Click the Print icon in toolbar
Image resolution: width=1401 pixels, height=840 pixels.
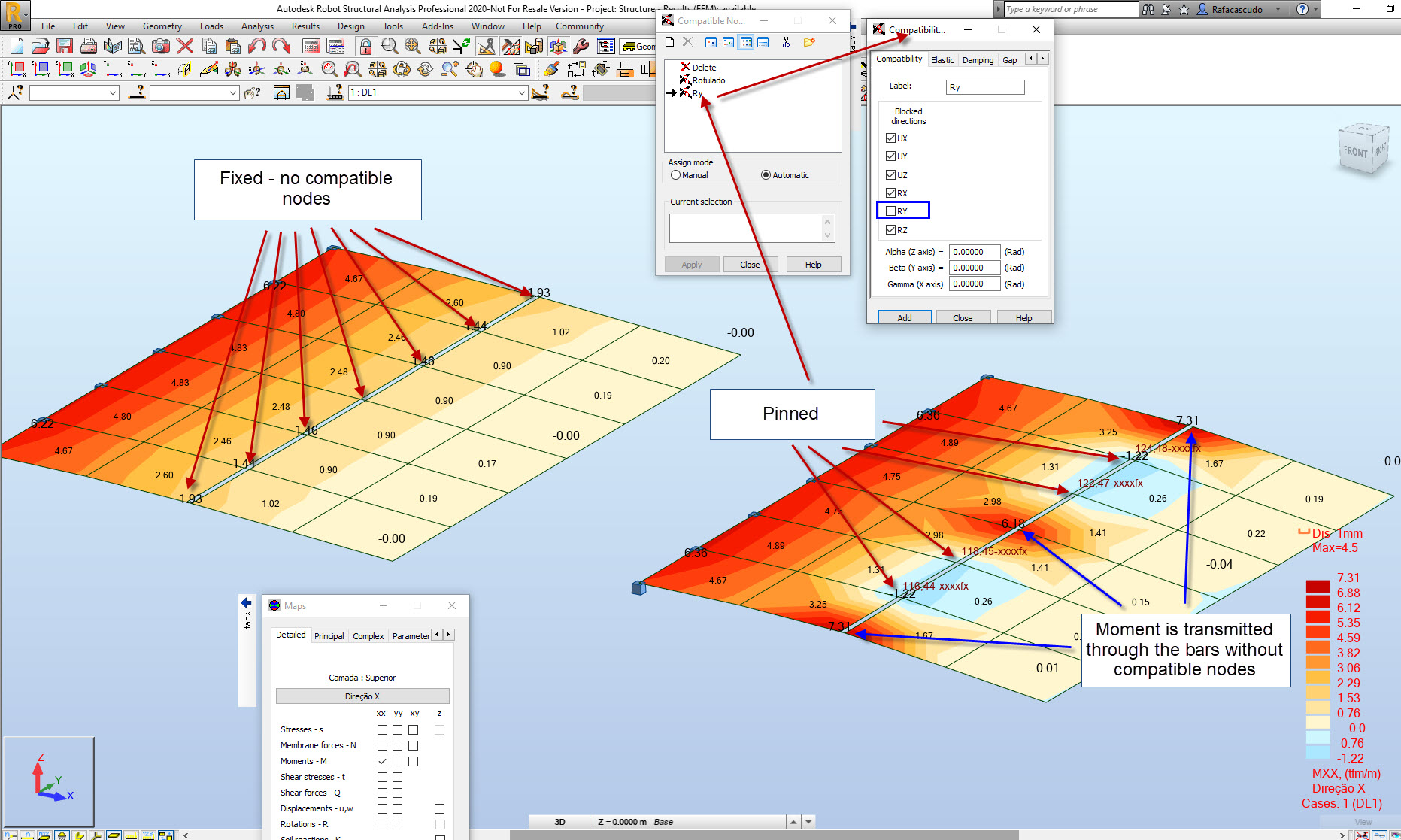point(89,47)
